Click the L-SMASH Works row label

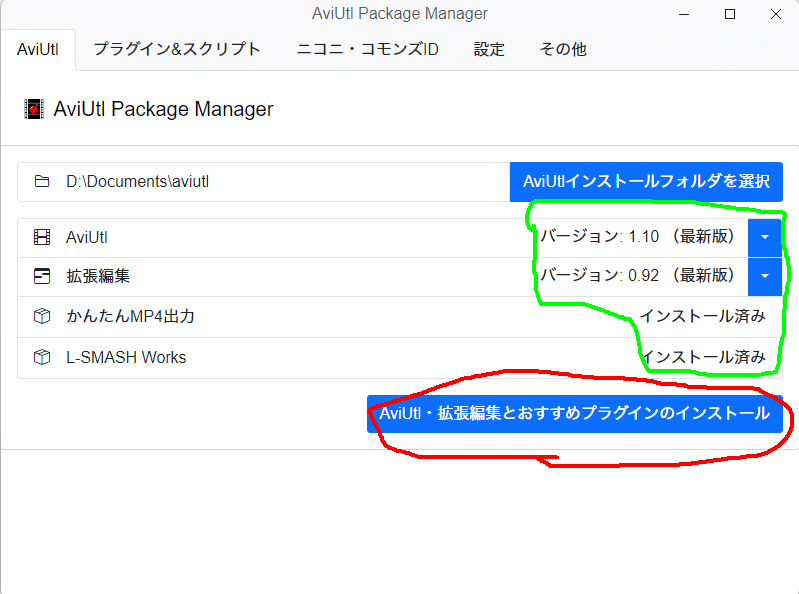pyautogui.click(x=126, y=357)
